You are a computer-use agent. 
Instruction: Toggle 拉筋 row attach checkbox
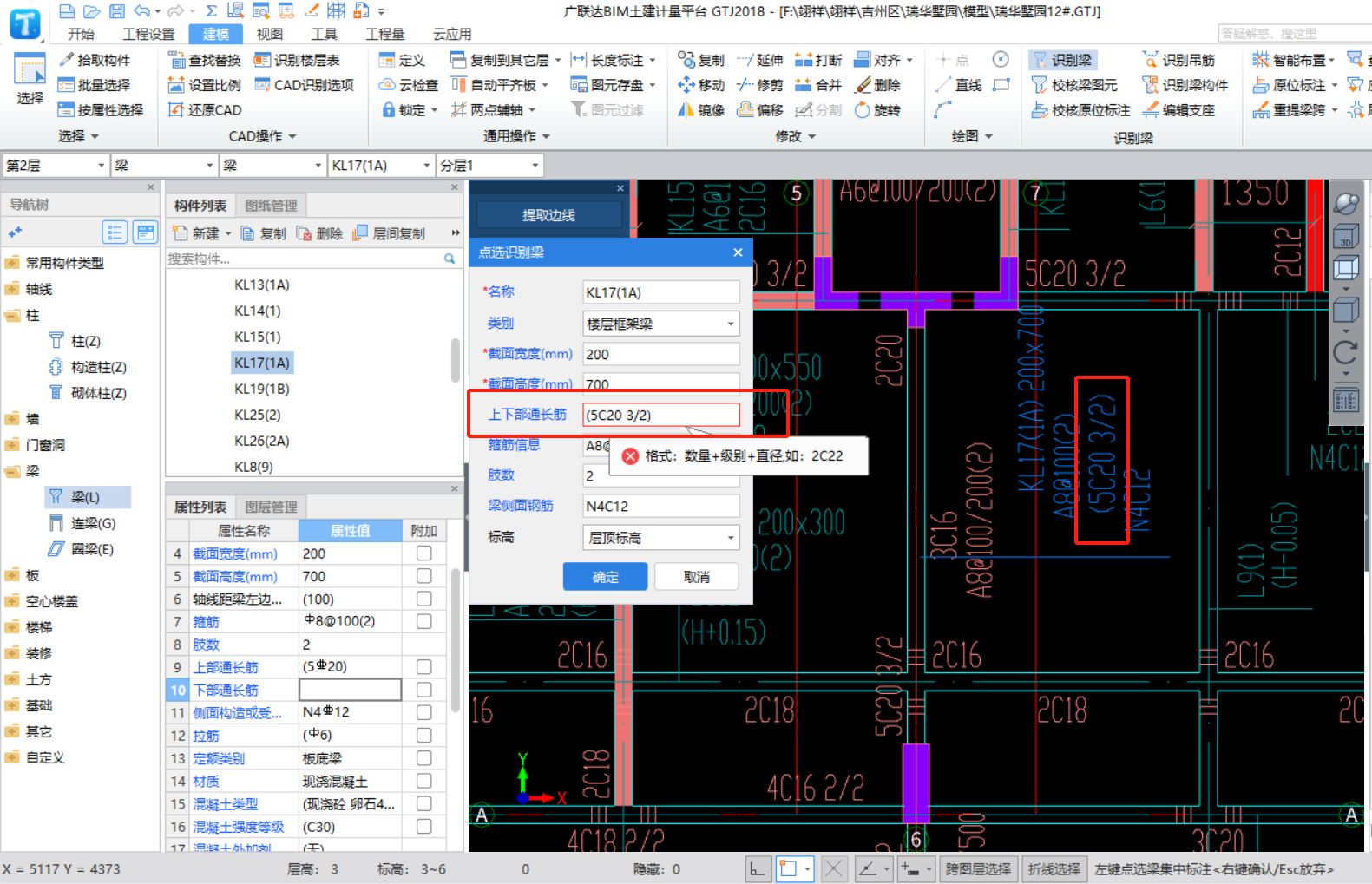pos(423,735)
